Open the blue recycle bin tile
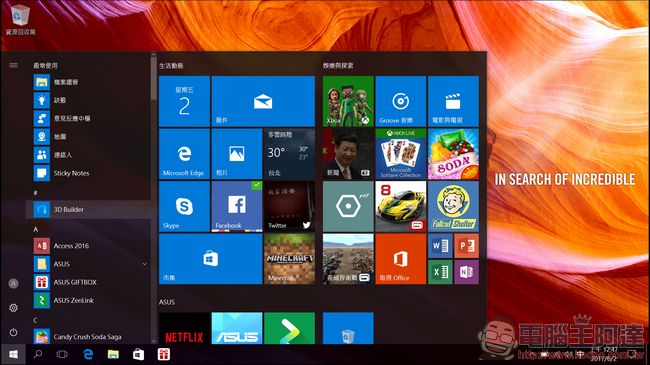This screenshot has height=365, width=650. click(x=348, y=328)
